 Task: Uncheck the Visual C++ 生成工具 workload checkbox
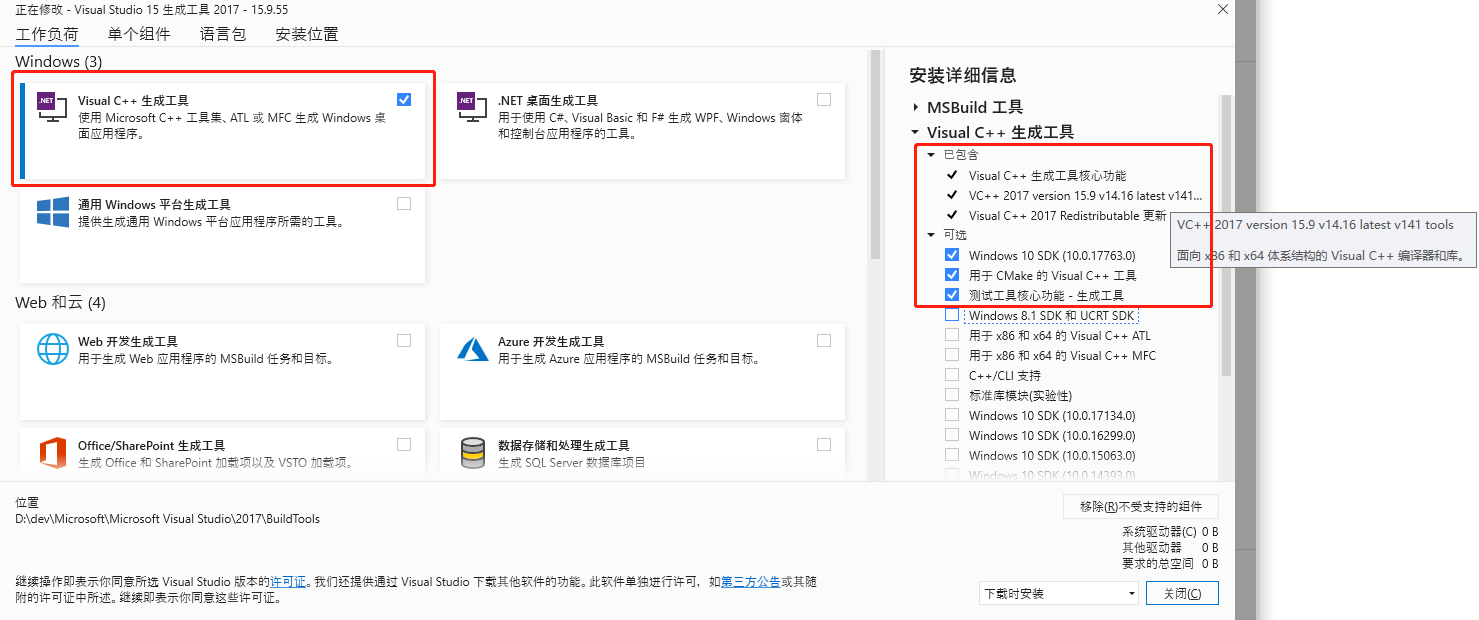click(403, 99)
